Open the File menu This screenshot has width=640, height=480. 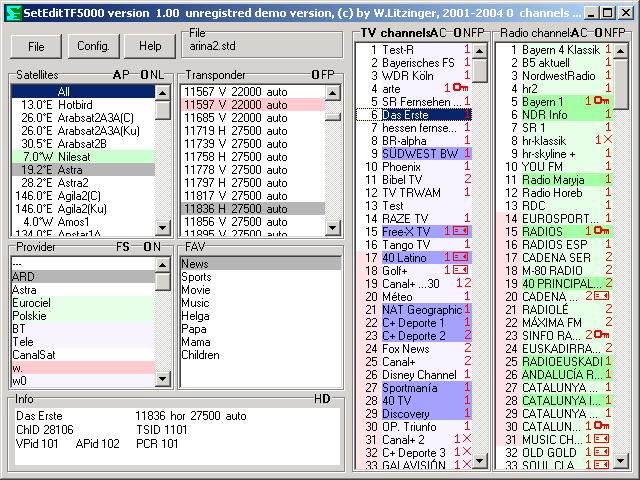click(x=36, y=46)
